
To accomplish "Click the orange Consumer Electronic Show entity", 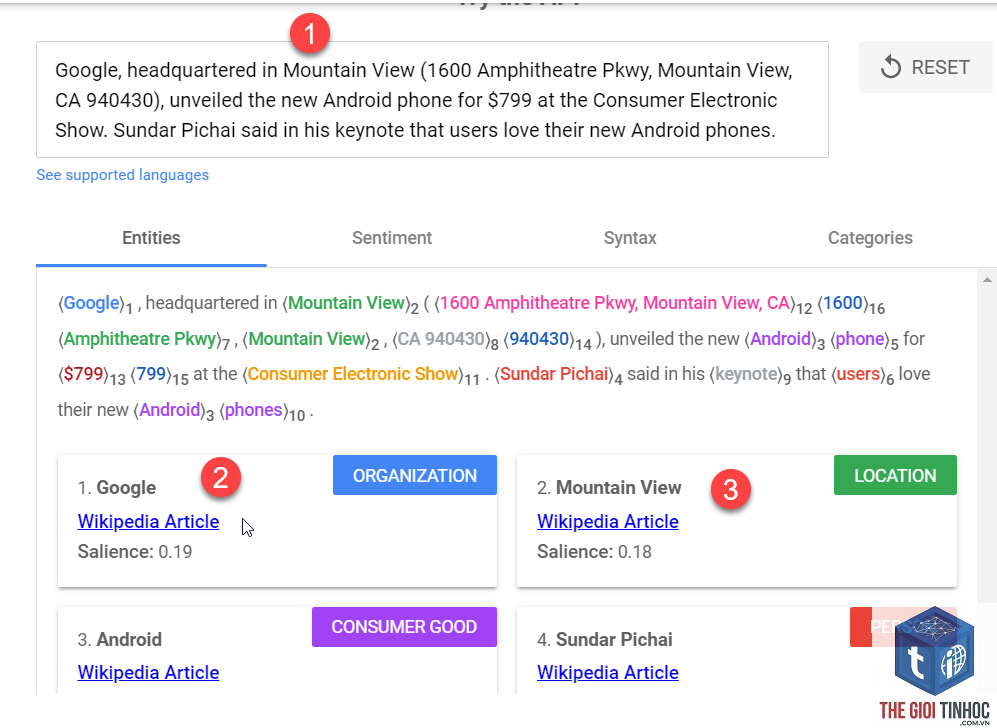I will tap(353, 374).
